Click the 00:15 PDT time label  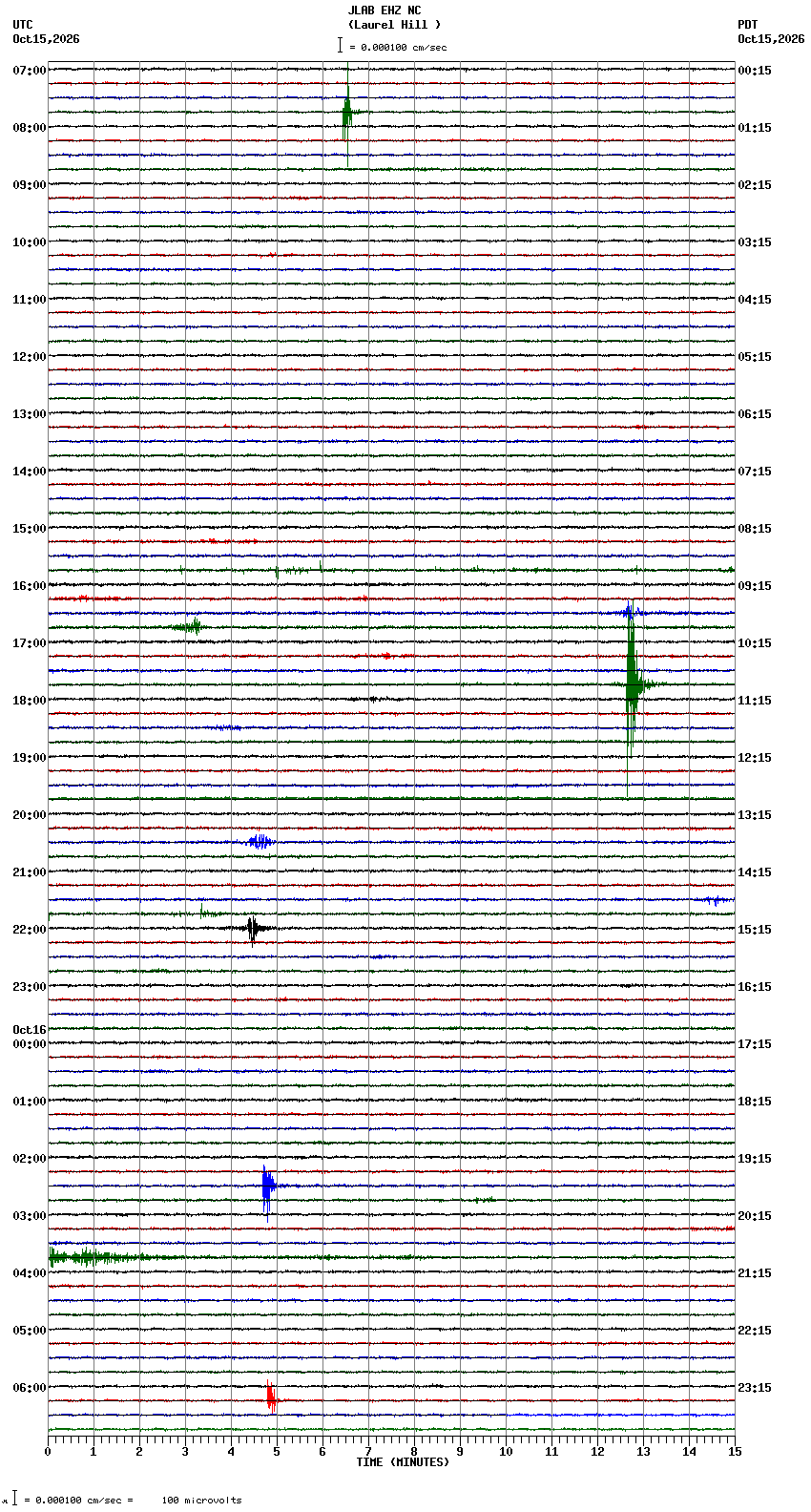click(x=755, y=71)
